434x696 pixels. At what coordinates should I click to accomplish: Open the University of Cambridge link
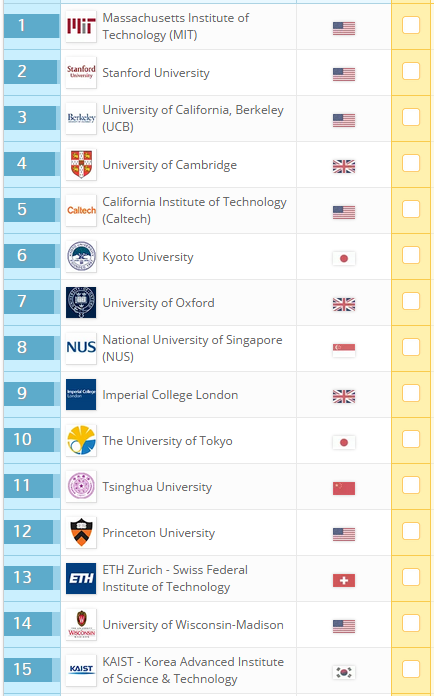pyautogui.click(x=170, y=165)
